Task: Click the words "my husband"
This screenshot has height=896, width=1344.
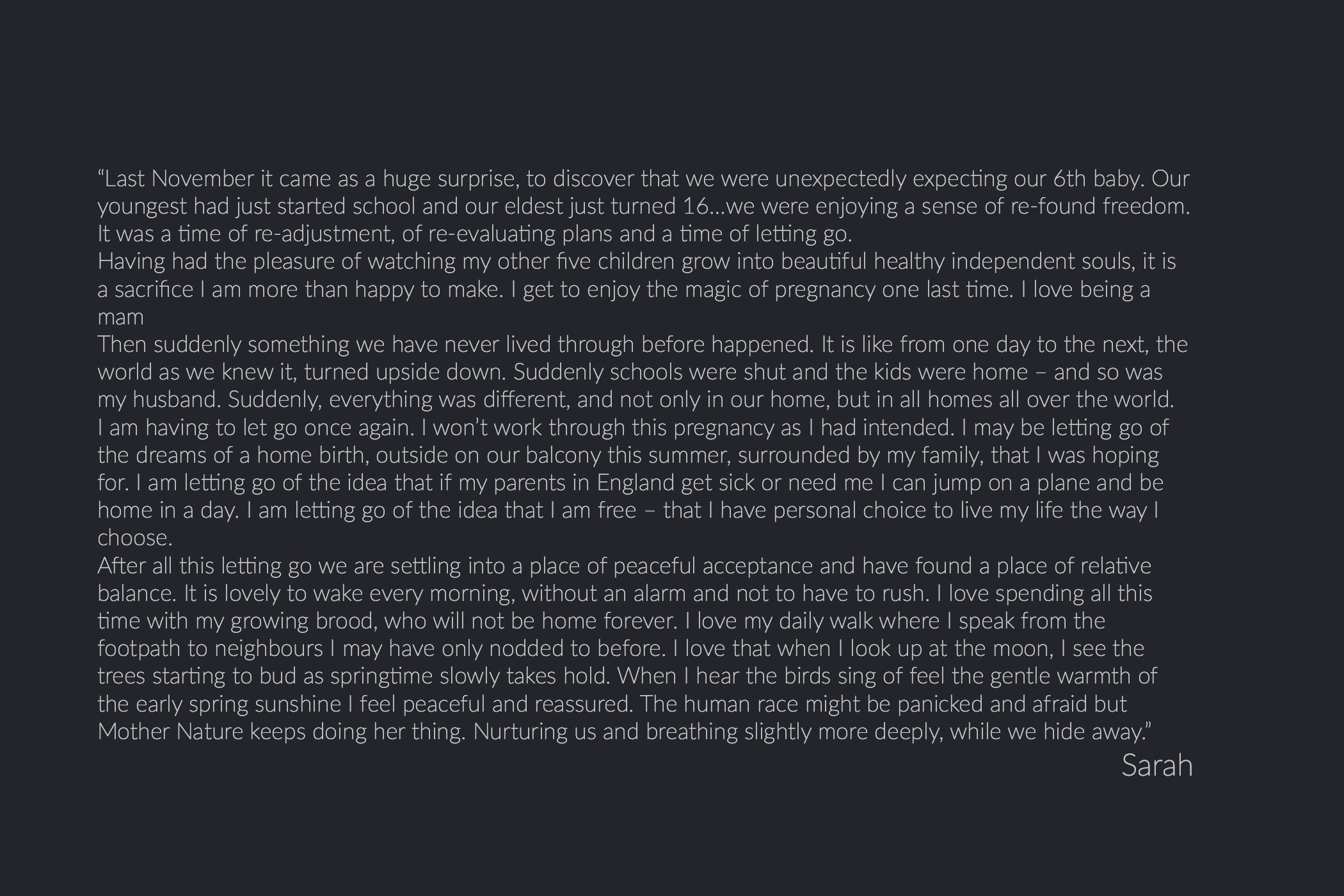Action: click(159, 400)
